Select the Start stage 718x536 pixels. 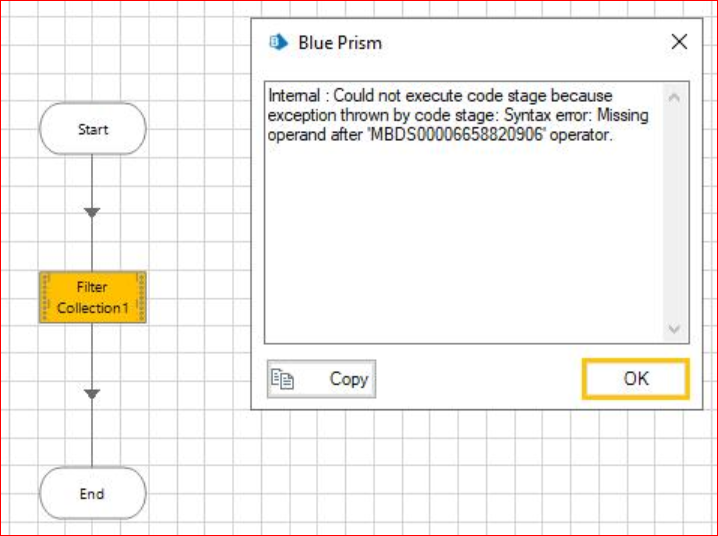tap(93, 129)
